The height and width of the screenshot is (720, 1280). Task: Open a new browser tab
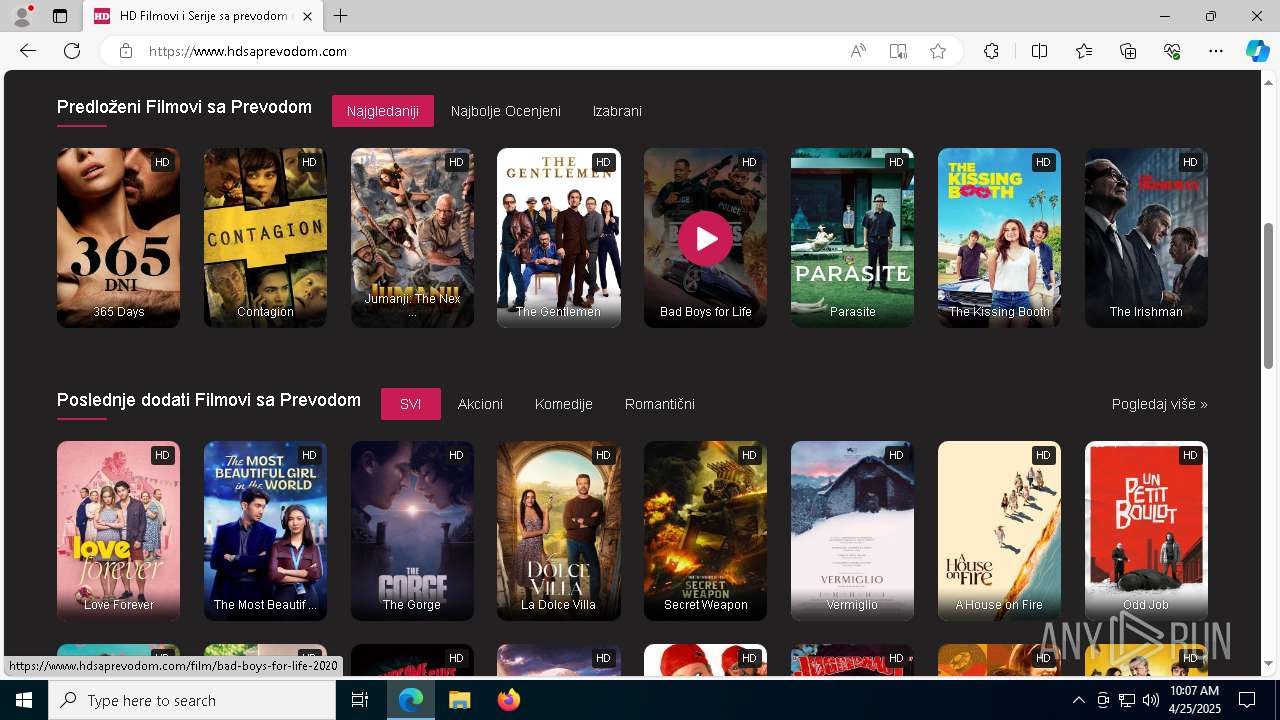tap(341, 16)
